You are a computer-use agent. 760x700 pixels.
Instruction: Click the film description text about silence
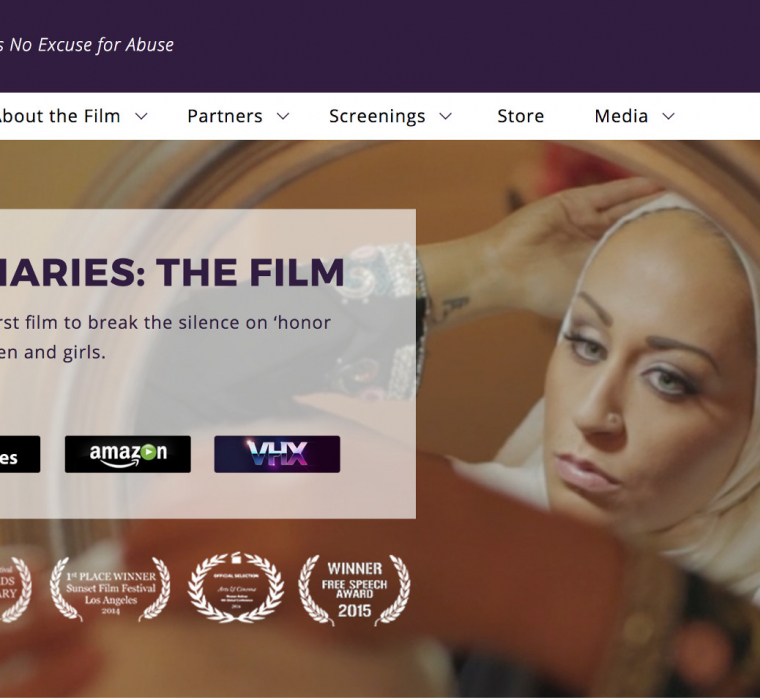tap(165, 337)
